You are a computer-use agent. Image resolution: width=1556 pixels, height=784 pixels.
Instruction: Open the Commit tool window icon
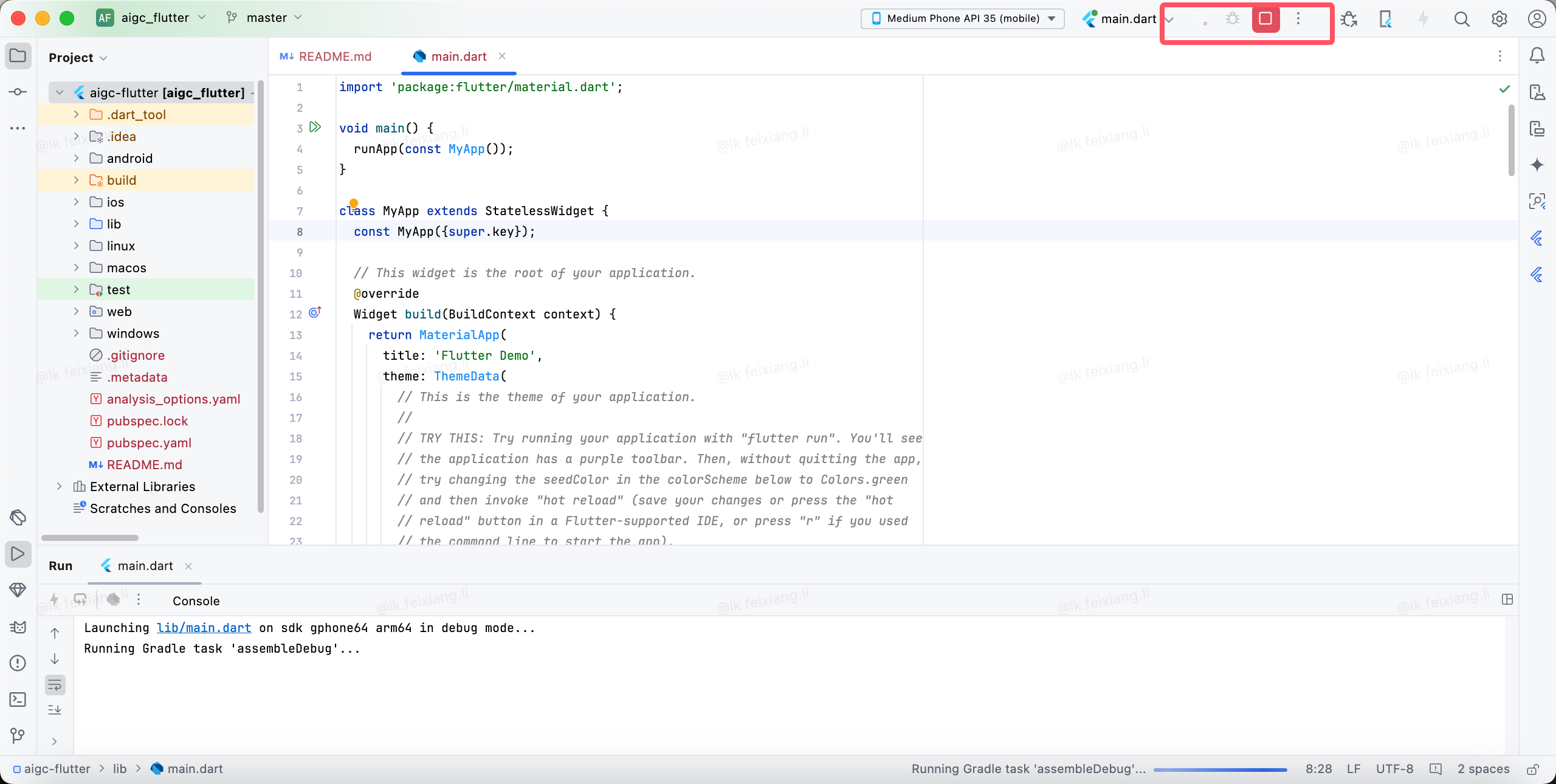coord(18,92)
